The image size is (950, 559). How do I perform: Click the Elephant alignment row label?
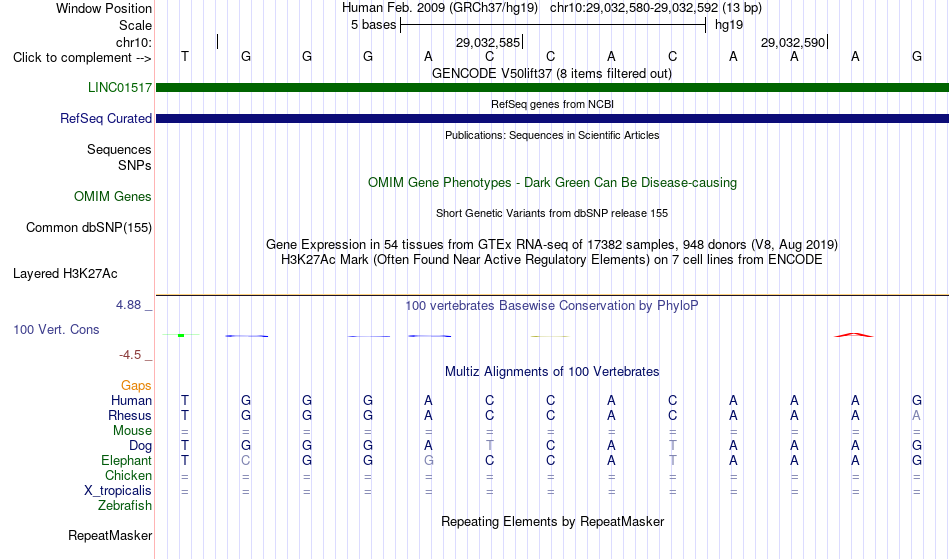(x=126, y=460)
